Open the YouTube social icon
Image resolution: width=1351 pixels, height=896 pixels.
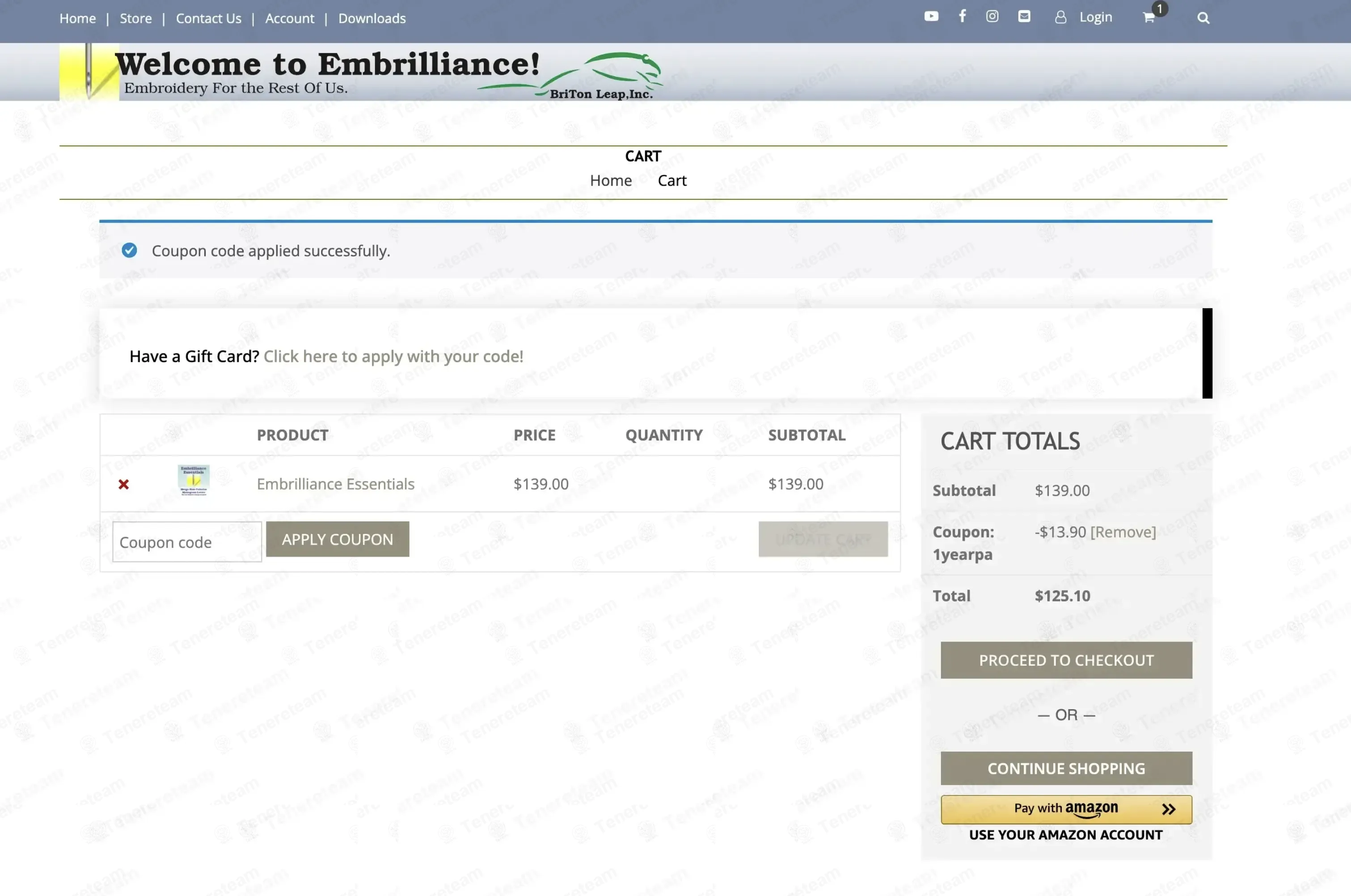coord(931,17)
